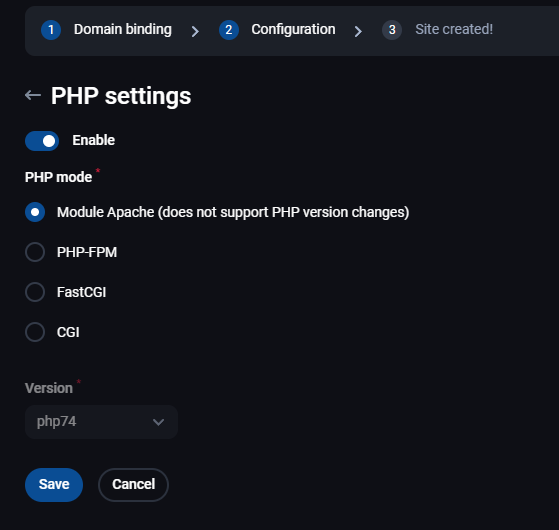Open the Configuration step label
This screenshot has width=559, height=530.
click(293, 29)
